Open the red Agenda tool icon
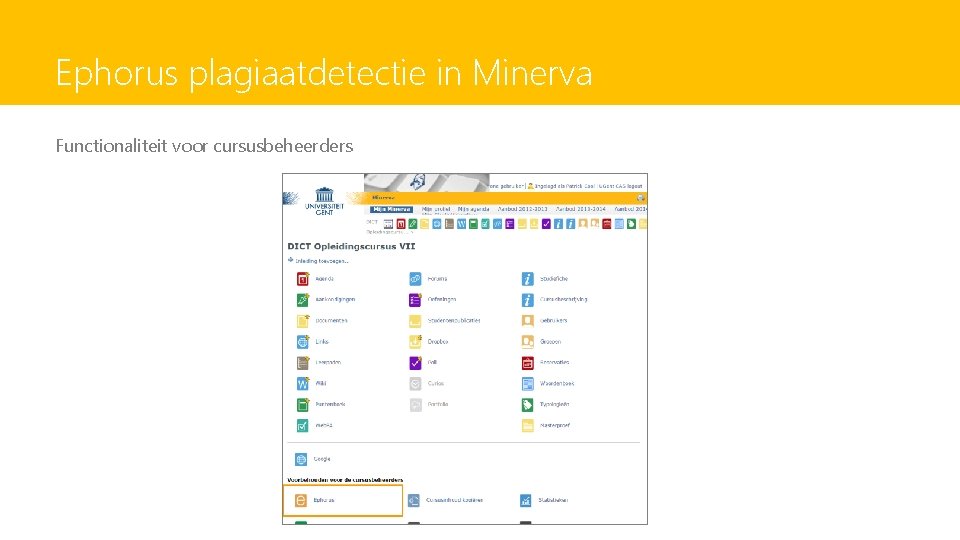The width and height of the screenshot is (960, 540). (302, 279)
